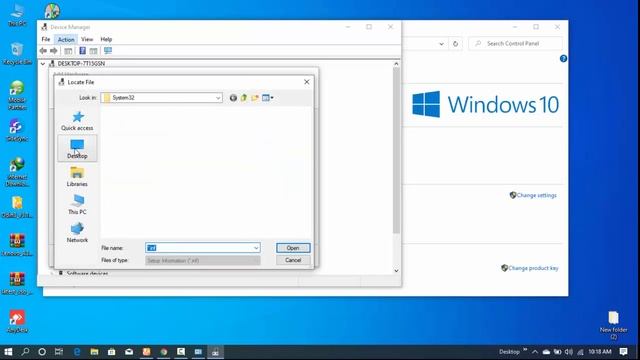The image size is (640, 360).
Task: Expand the File name dropdown arrow
Action: point(256,248)
